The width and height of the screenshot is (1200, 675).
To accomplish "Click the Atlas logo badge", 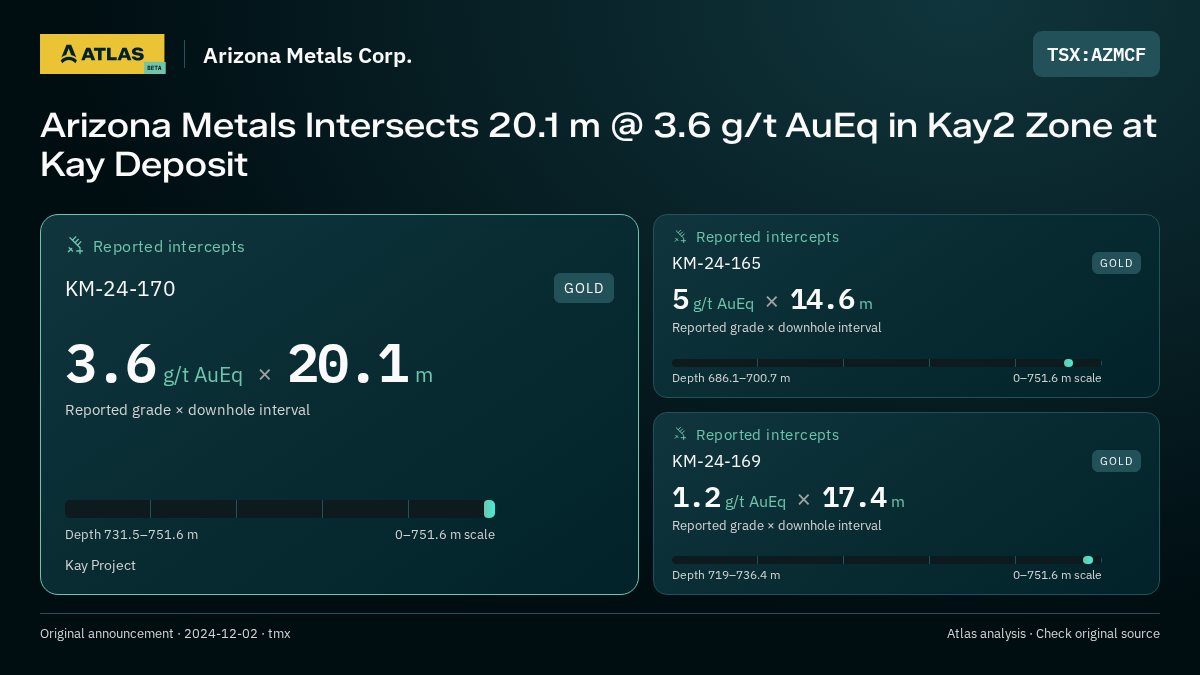I will pos(102,54).
